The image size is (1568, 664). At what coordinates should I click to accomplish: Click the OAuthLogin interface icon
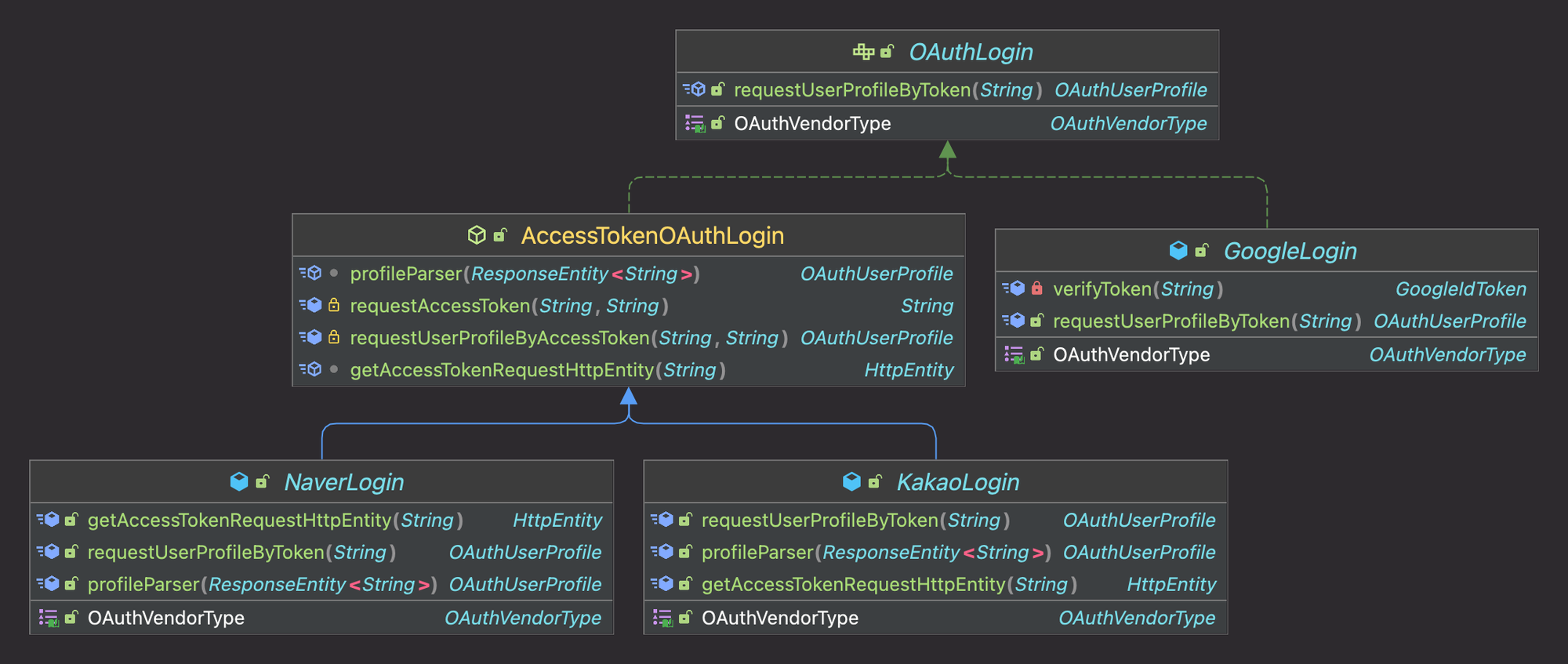point(863,52)
